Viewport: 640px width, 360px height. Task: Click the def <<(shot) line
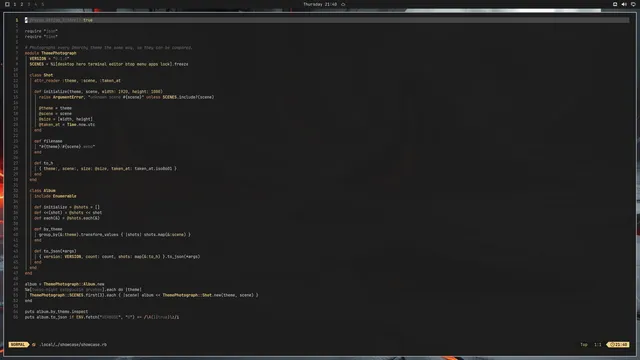[68, 213]
